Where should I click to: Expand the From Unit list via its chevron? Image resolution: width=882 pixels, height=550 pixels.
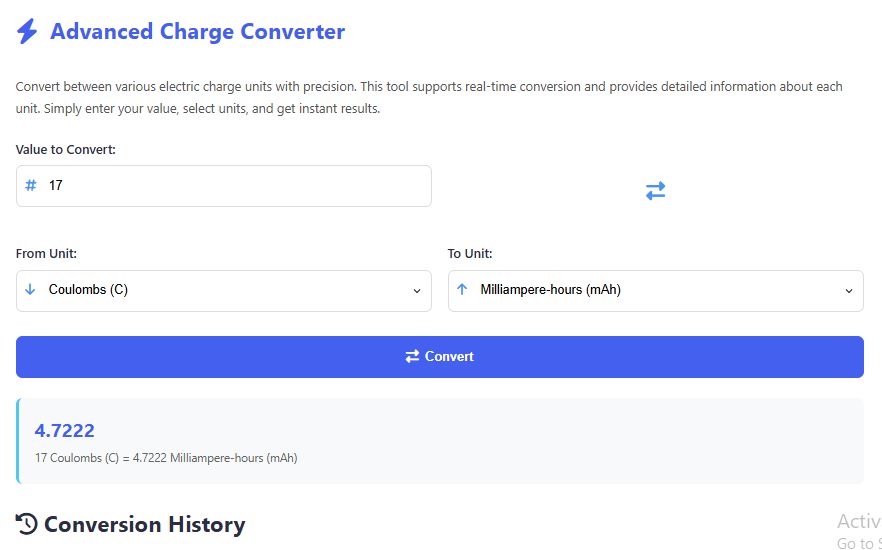pyautogui.click(x=417, y=291)
